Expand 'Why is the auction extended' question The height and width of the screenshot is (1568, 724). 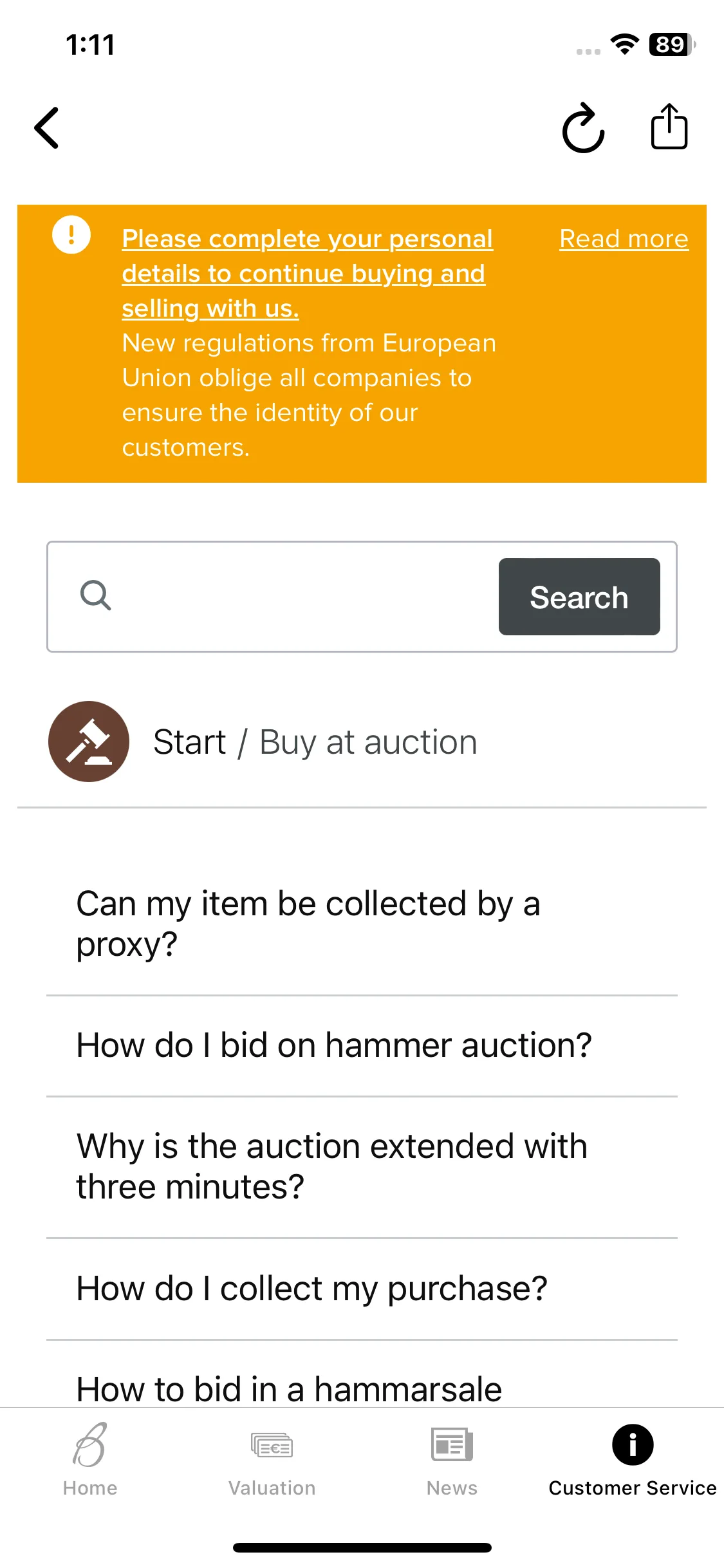pos(362,1166)
